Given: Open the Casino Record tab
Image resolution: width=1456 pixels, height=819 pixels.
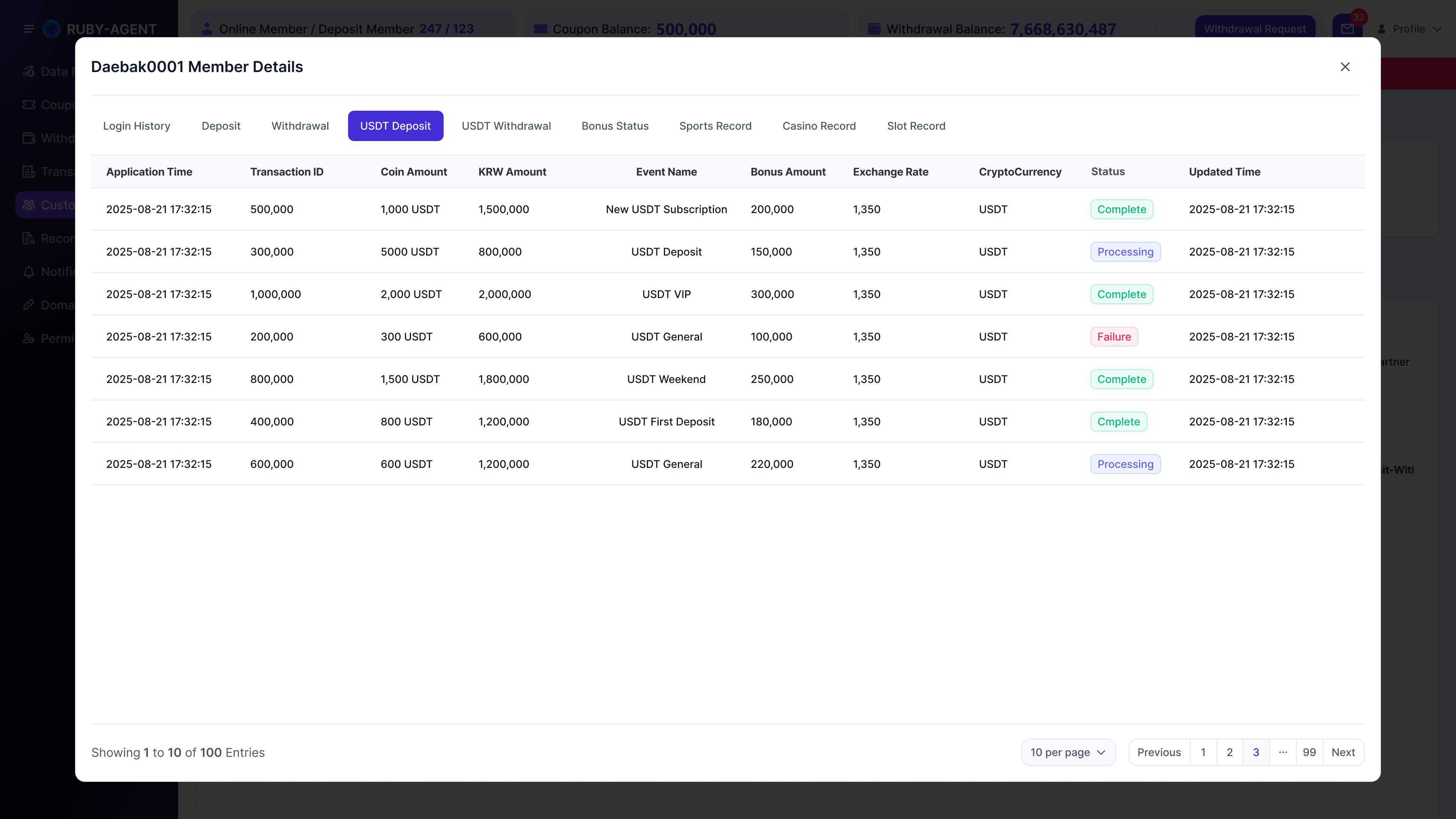Looking at the screenshot, I should tap(819, 126).
